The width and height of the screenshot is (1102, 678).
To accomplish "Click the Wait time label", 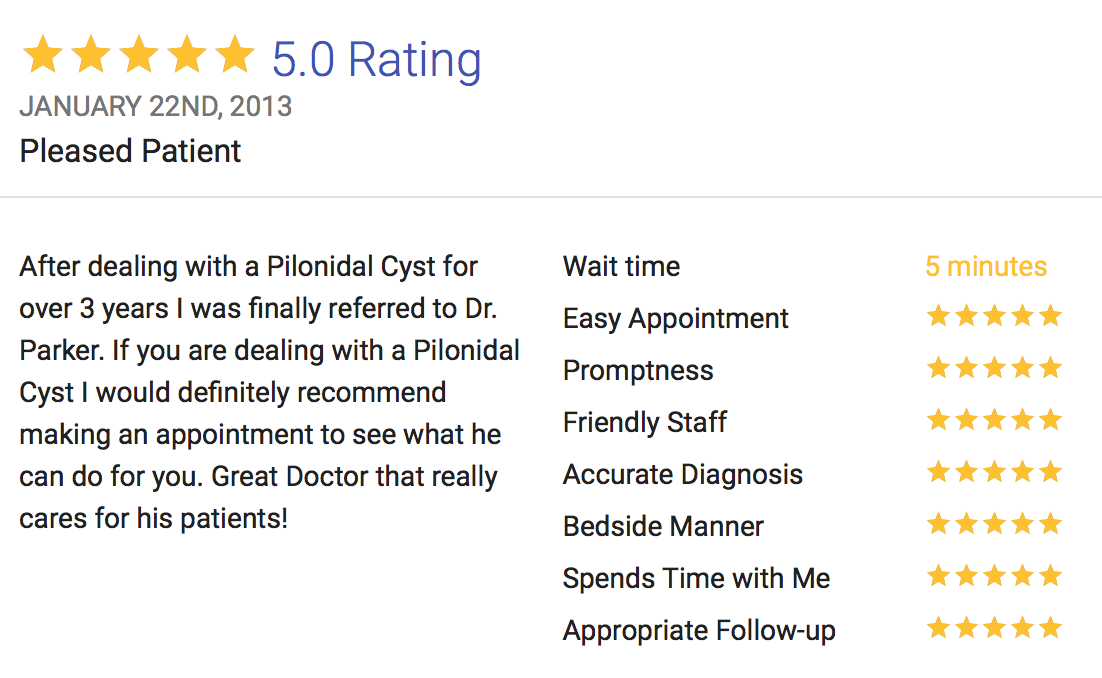I will tap(621, 267).
